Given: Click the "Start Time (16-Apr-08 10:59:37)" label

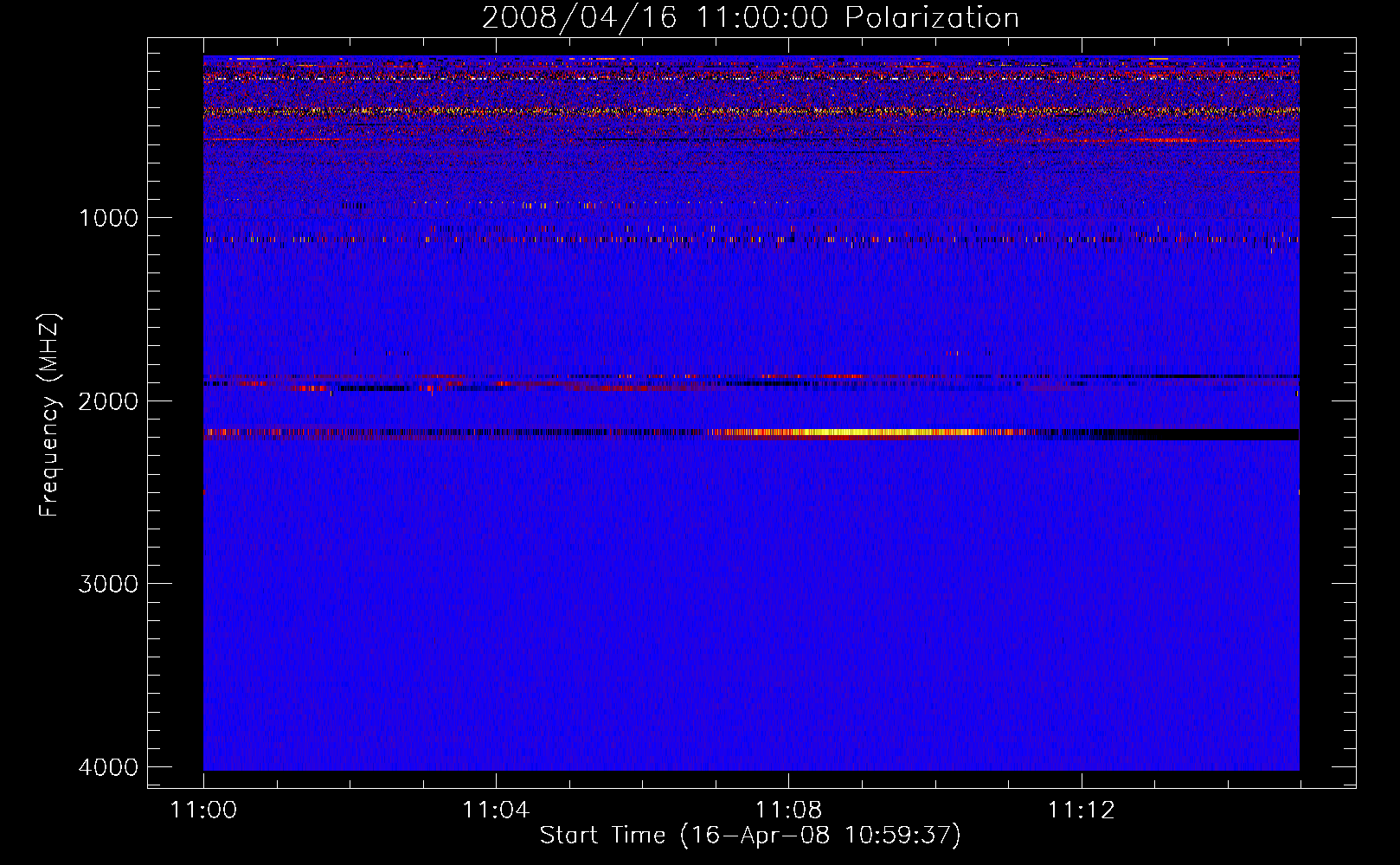Looking at the screenshot, I should pyautogui.click(x=750, y=836).
